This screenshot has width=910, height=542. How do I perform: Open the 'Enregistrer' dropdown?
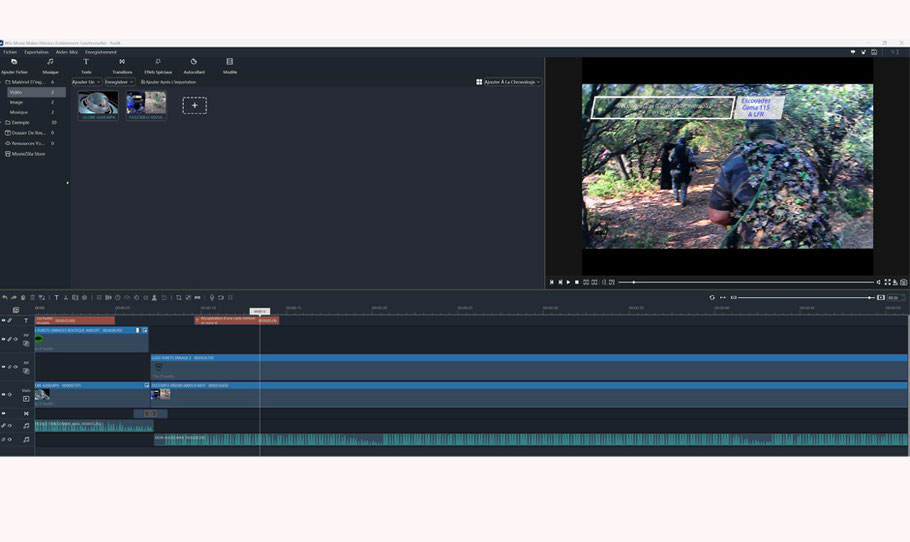119,82
